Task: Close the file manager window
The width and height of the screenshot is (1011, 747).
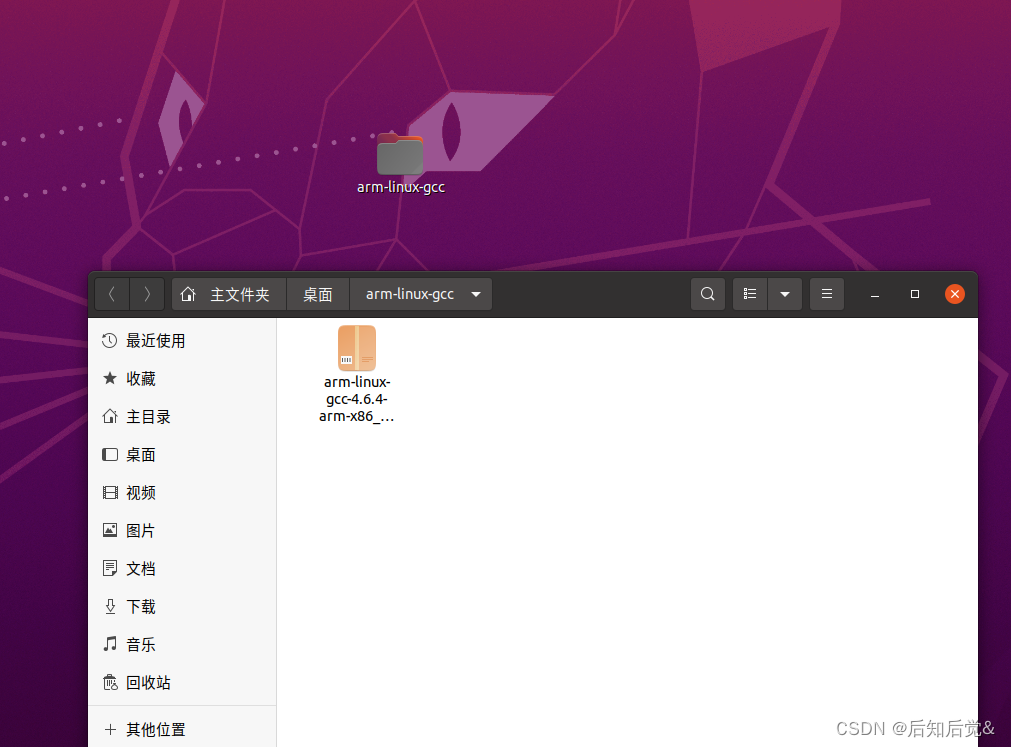Action: pyautogui.click(x=955, y=294)
